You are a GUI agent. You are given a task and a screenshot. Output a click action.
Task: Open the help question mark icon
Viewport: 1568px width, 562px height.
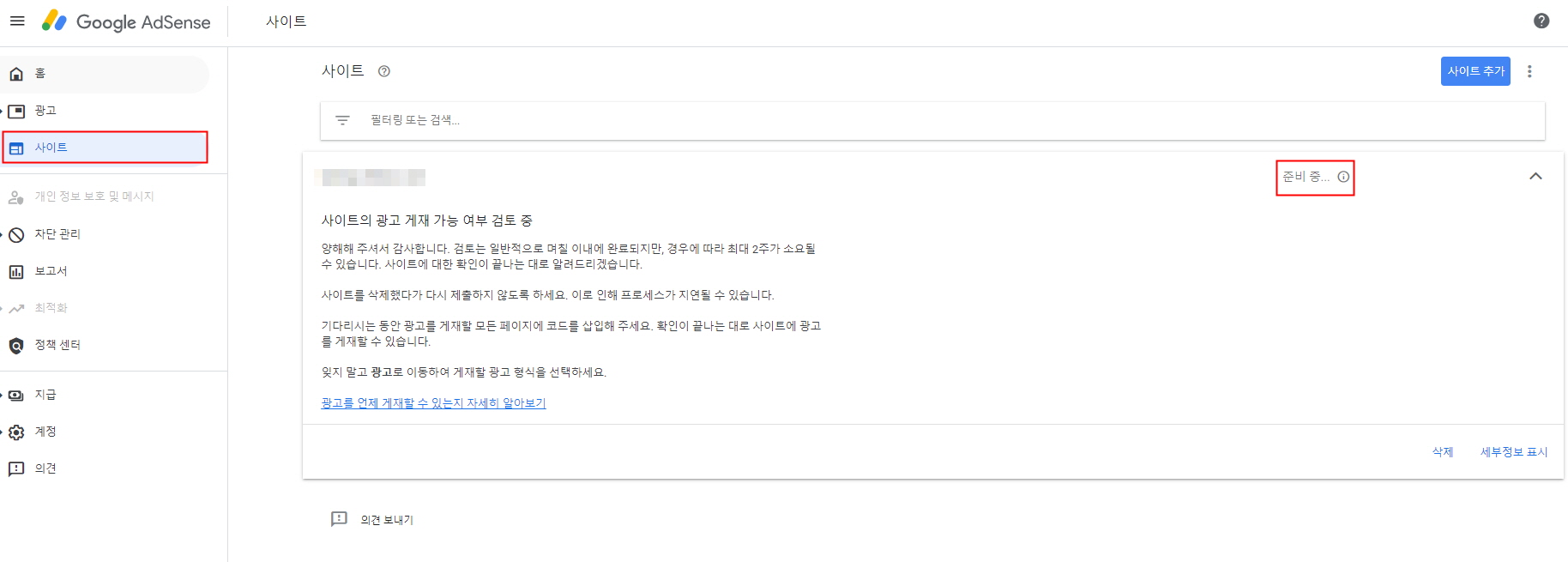1541,21
